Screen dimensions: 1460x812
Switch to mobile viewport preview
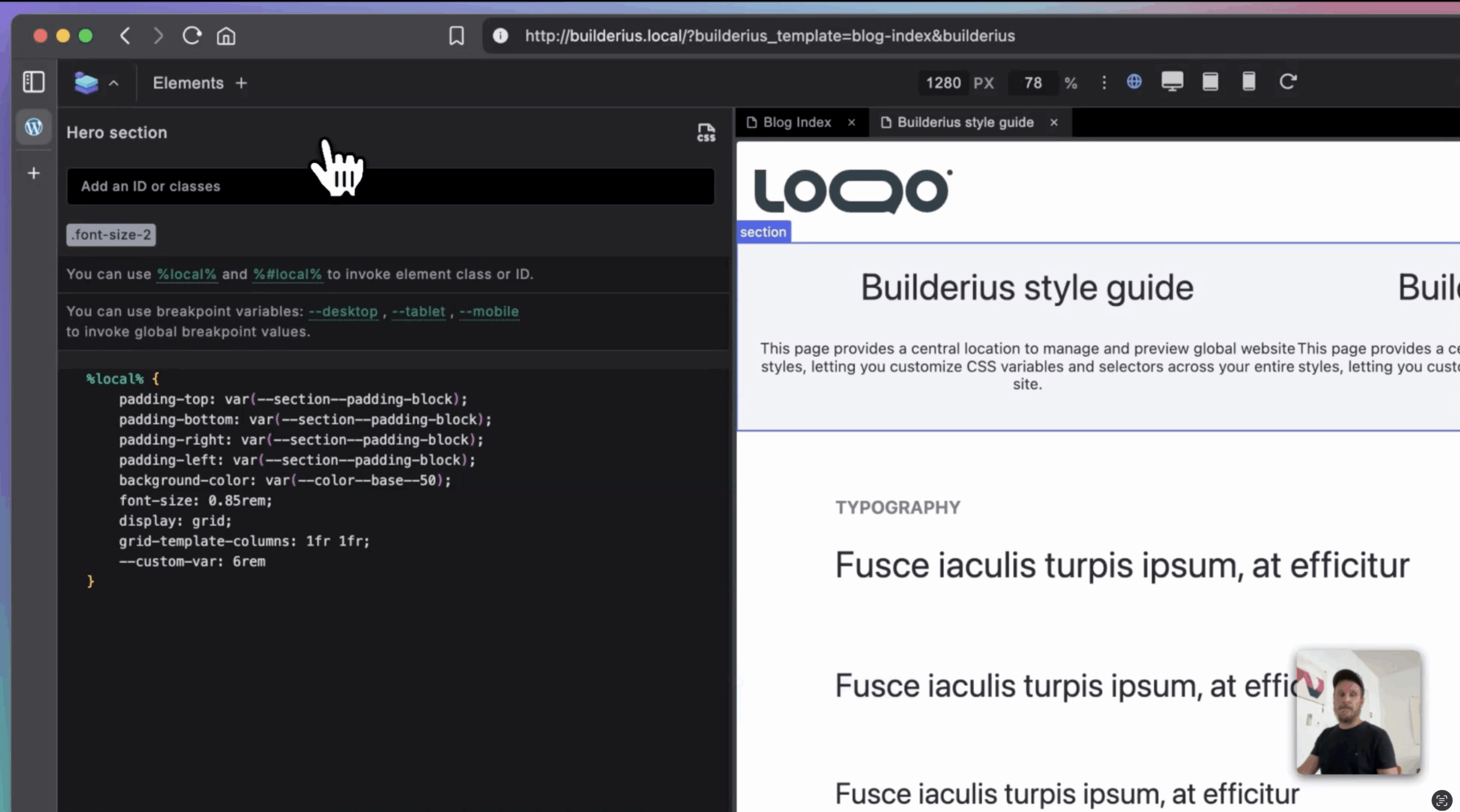tap(1248, 82)
